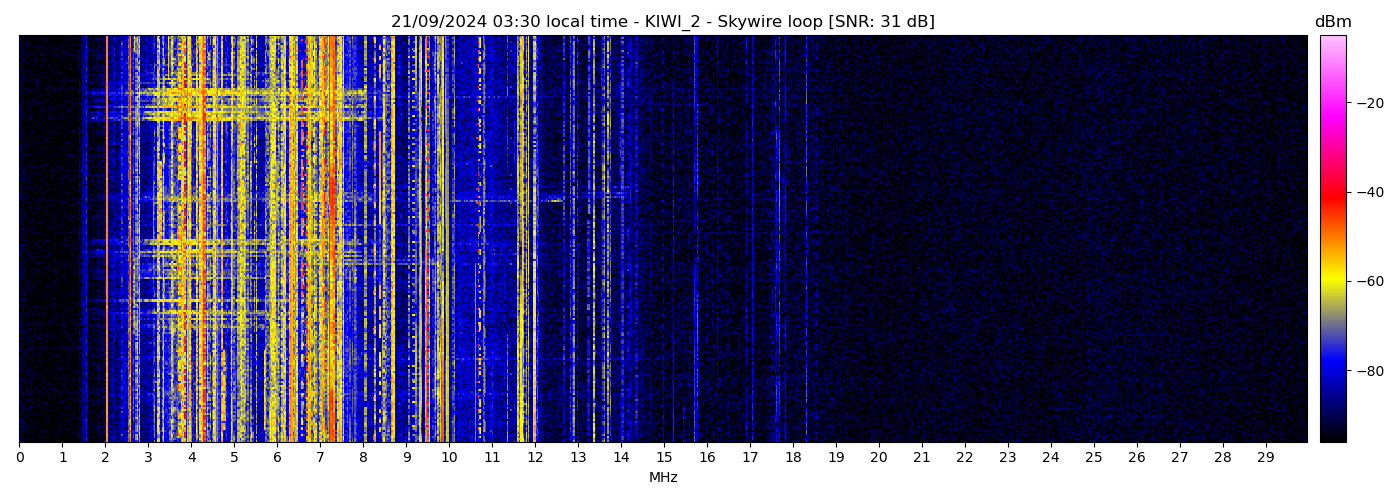
Task: Click the dBm label above the colorbar
Action: point(1332,22)
